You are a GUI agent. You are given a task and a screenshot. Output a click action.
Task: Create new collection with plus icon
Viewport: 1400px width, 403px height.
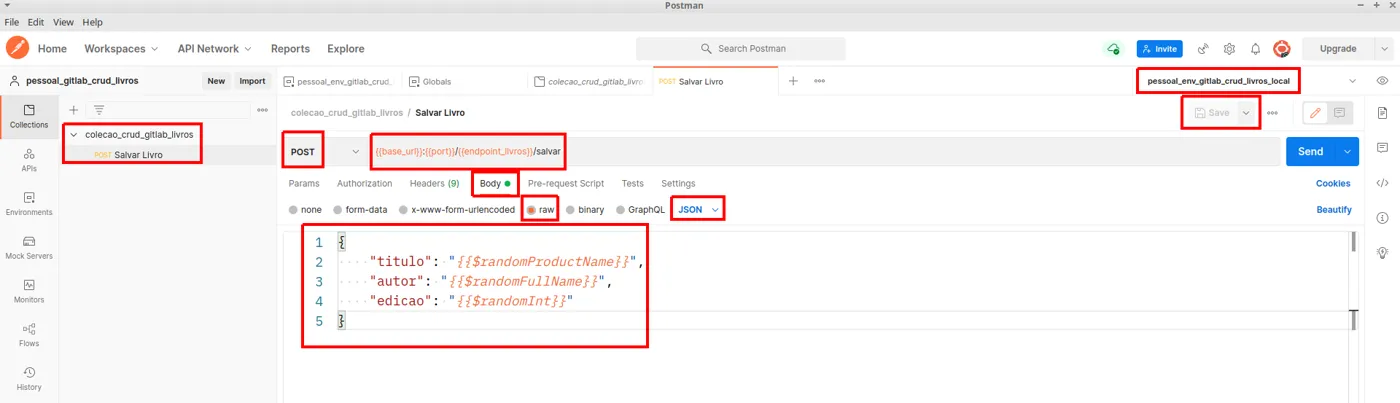pos(73,110)
